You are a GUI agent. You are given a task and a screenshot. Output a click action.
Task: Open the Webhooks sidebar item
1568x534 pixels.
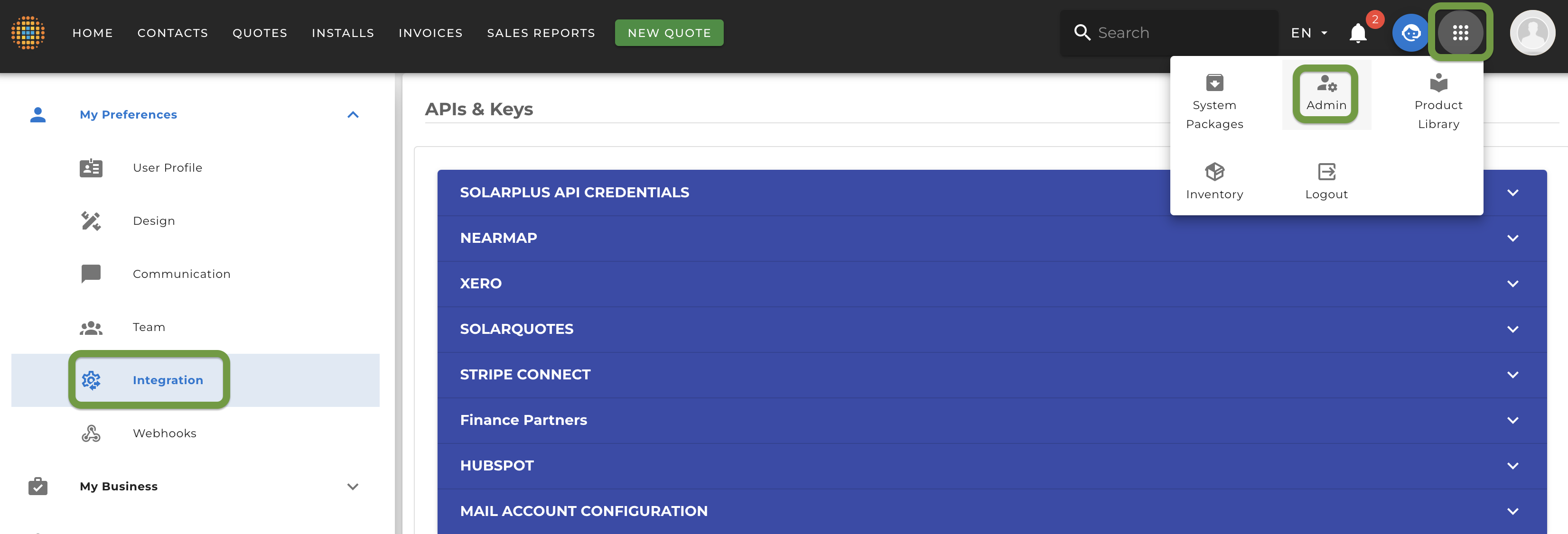164,433
